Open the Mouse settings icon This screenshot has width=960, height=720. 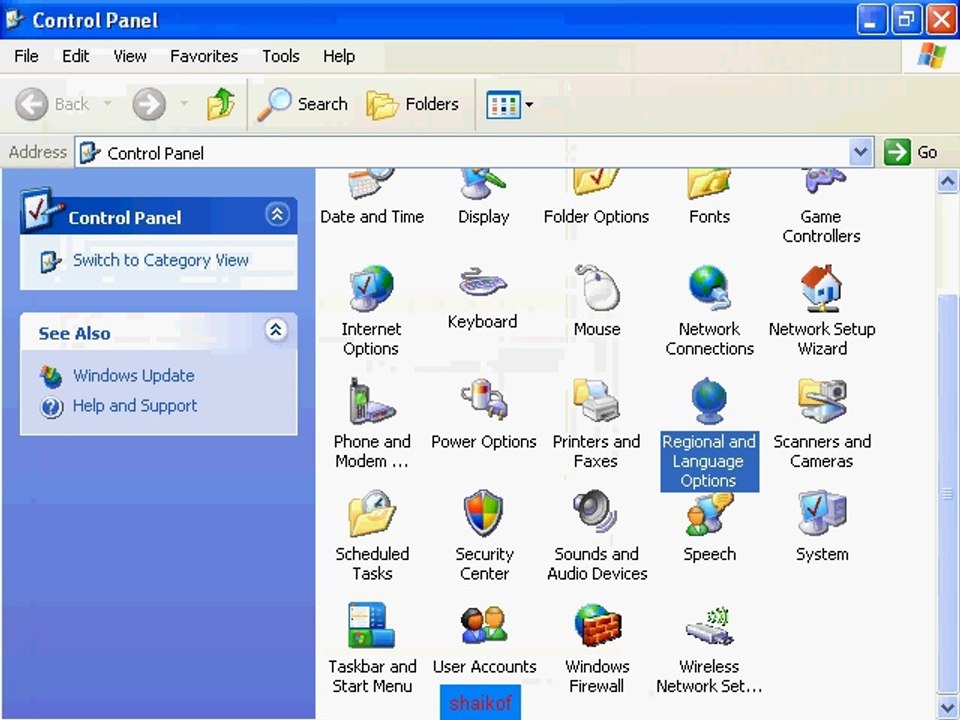click(x=597, y=287)
